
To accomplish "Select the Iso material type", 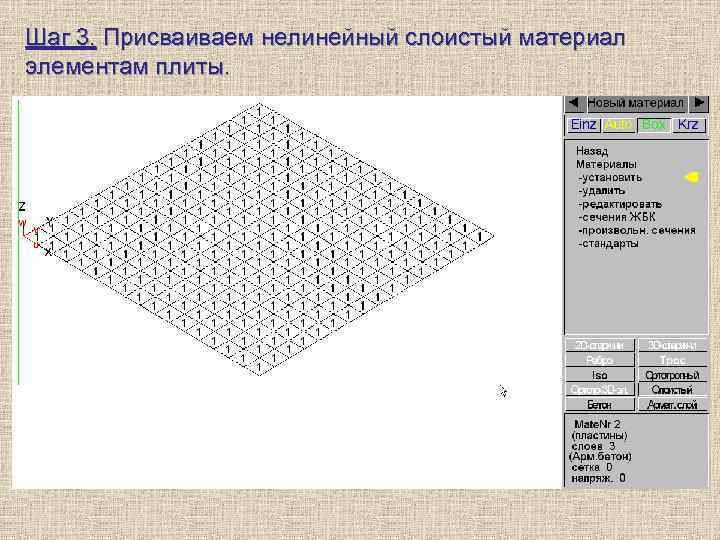I will (600, 375).
